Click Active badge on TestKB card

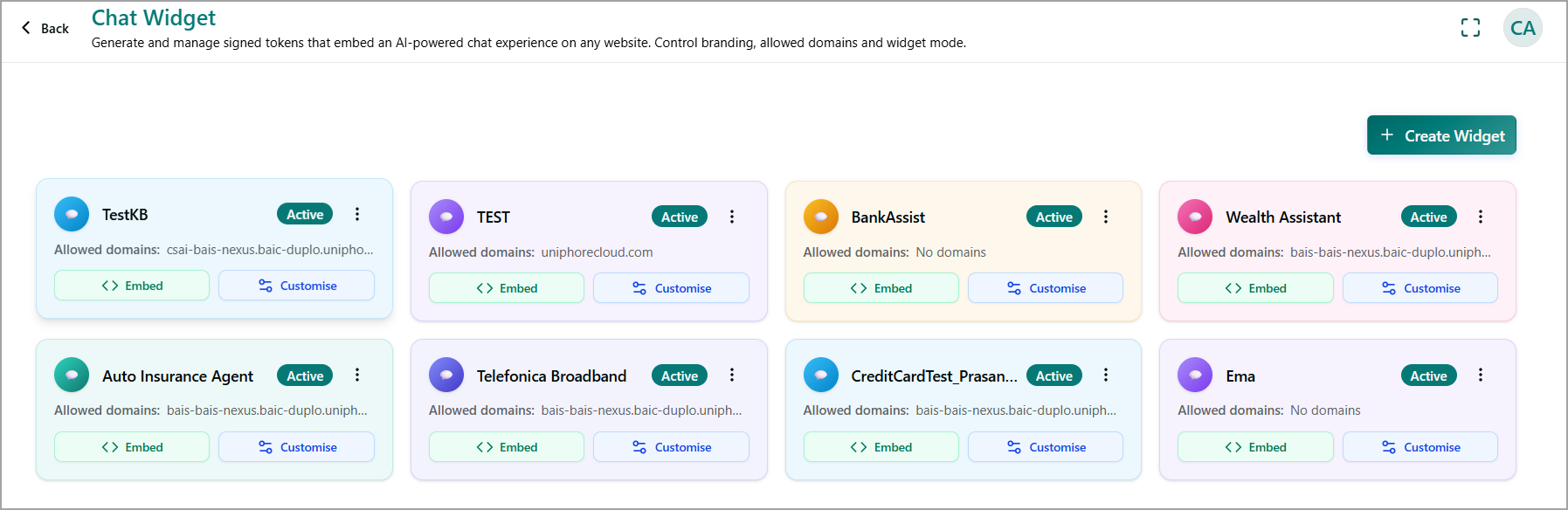[x=305, y=214]
